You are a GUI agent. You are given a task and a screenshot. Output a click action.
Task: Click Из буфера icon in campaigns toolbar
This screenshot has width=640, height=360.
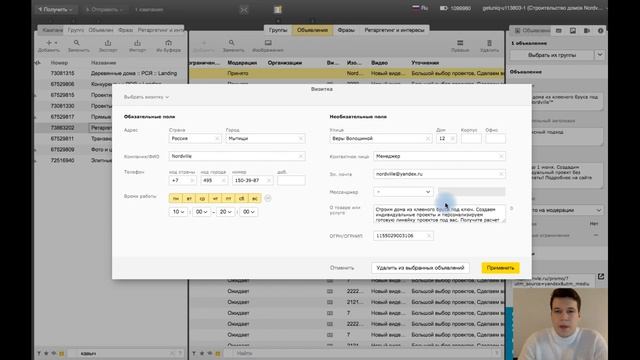[169, 43]
